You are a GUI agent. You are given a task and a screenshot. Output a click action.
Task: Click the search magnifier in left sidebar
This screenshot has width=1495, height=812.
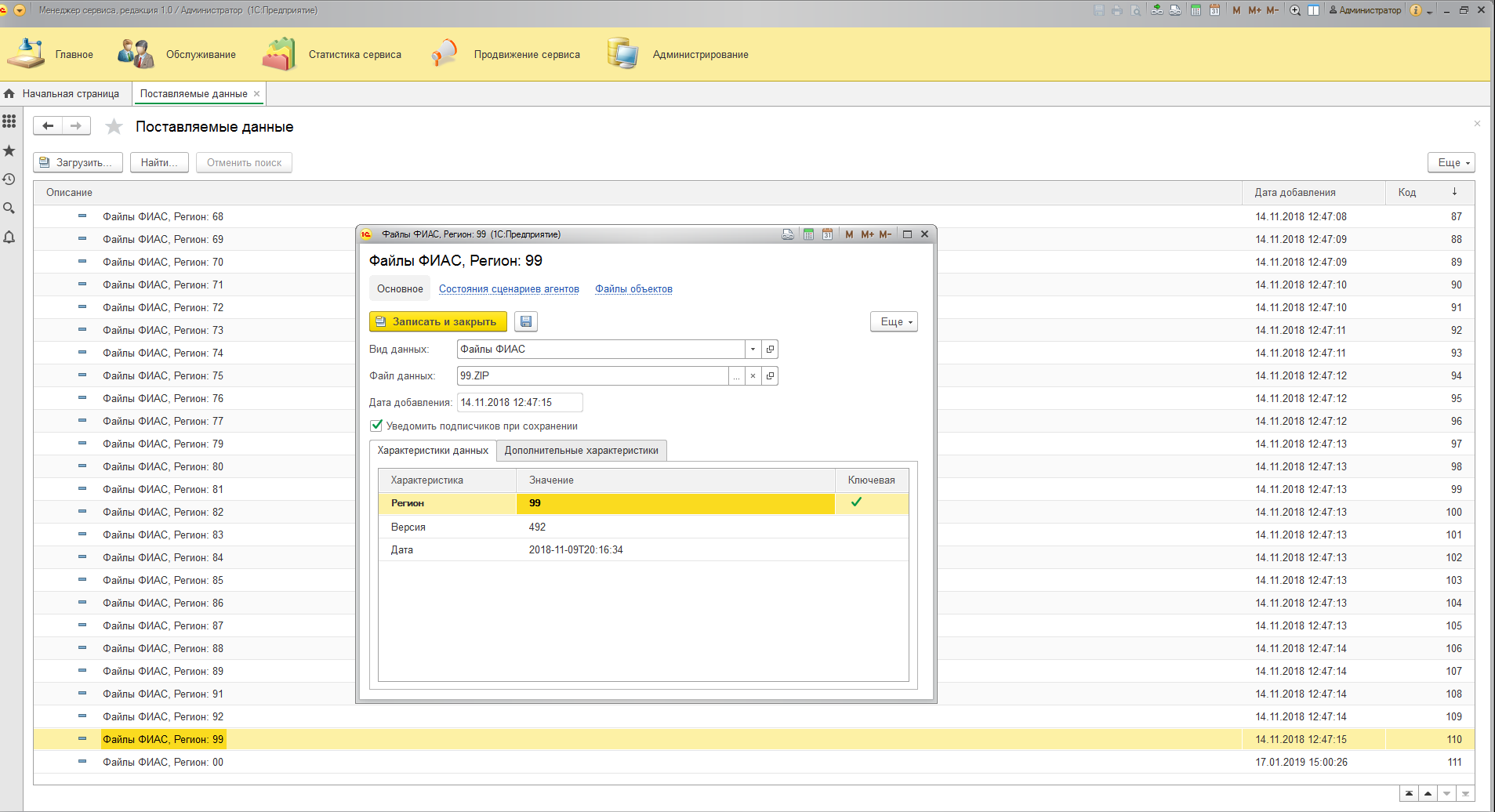[9, 208]
